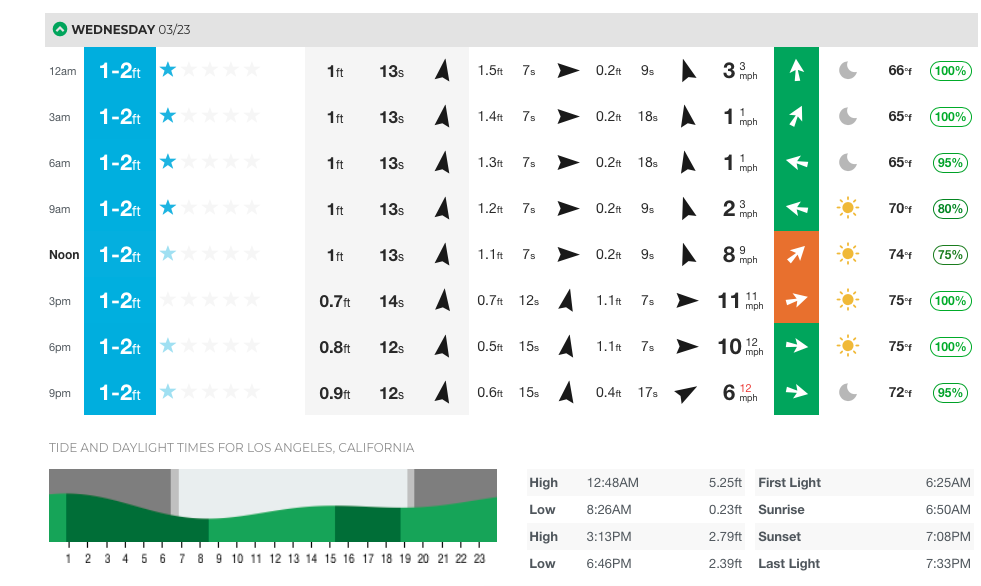The height and width of the screenshot is (586, 981).
Task: Click the orange Noon wind direction icon
Action: pyautogui.click(x=796, y=254)
